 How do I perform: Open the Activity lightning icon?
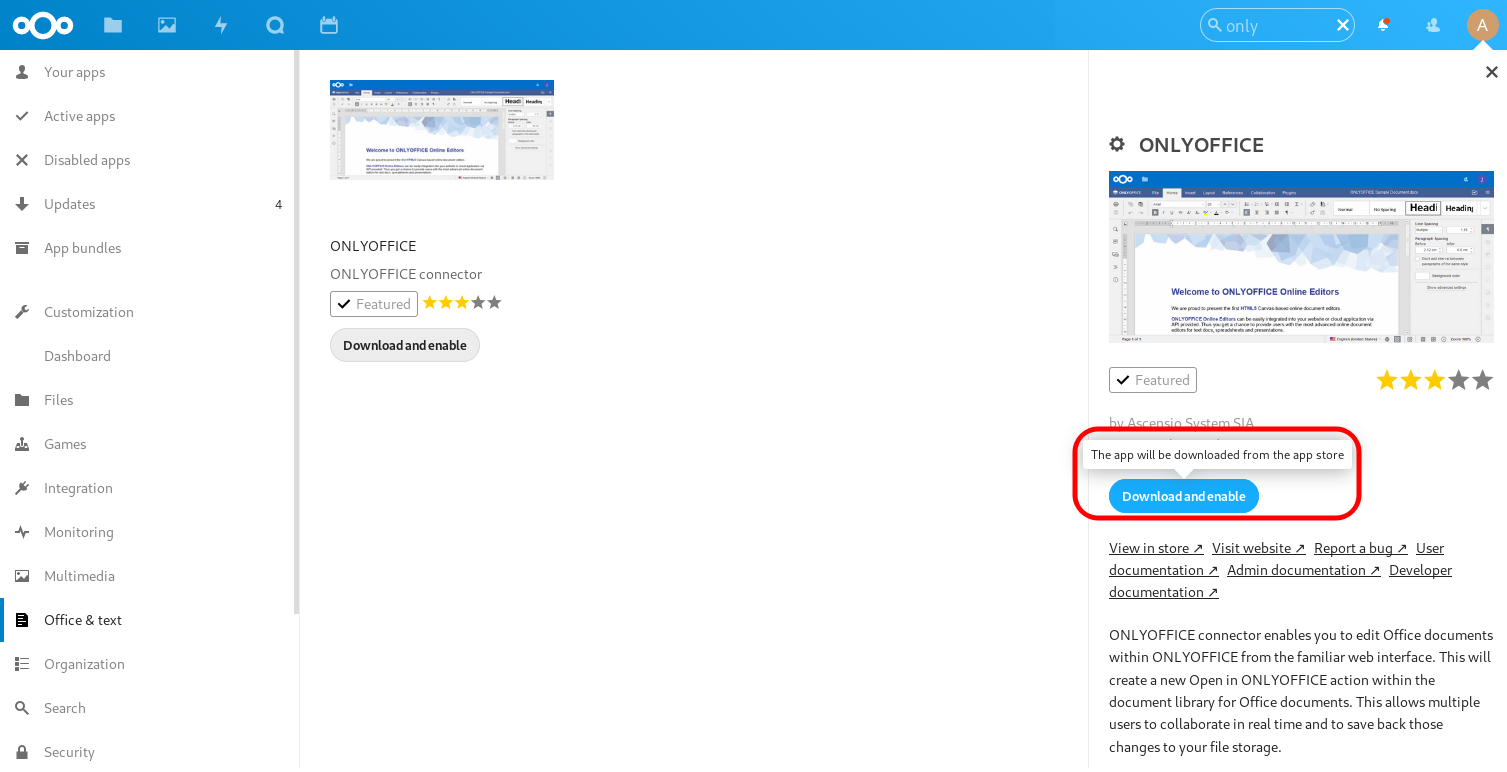click(221, 25)
